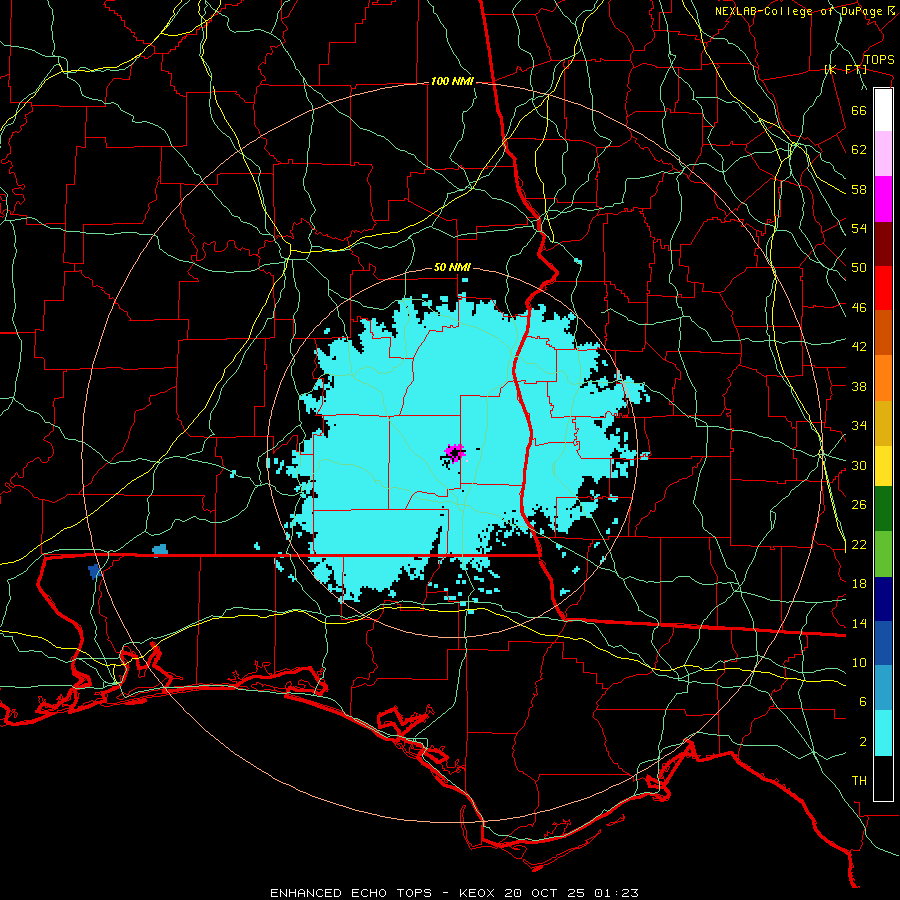Click the 6 scale label

coord(863,702)
